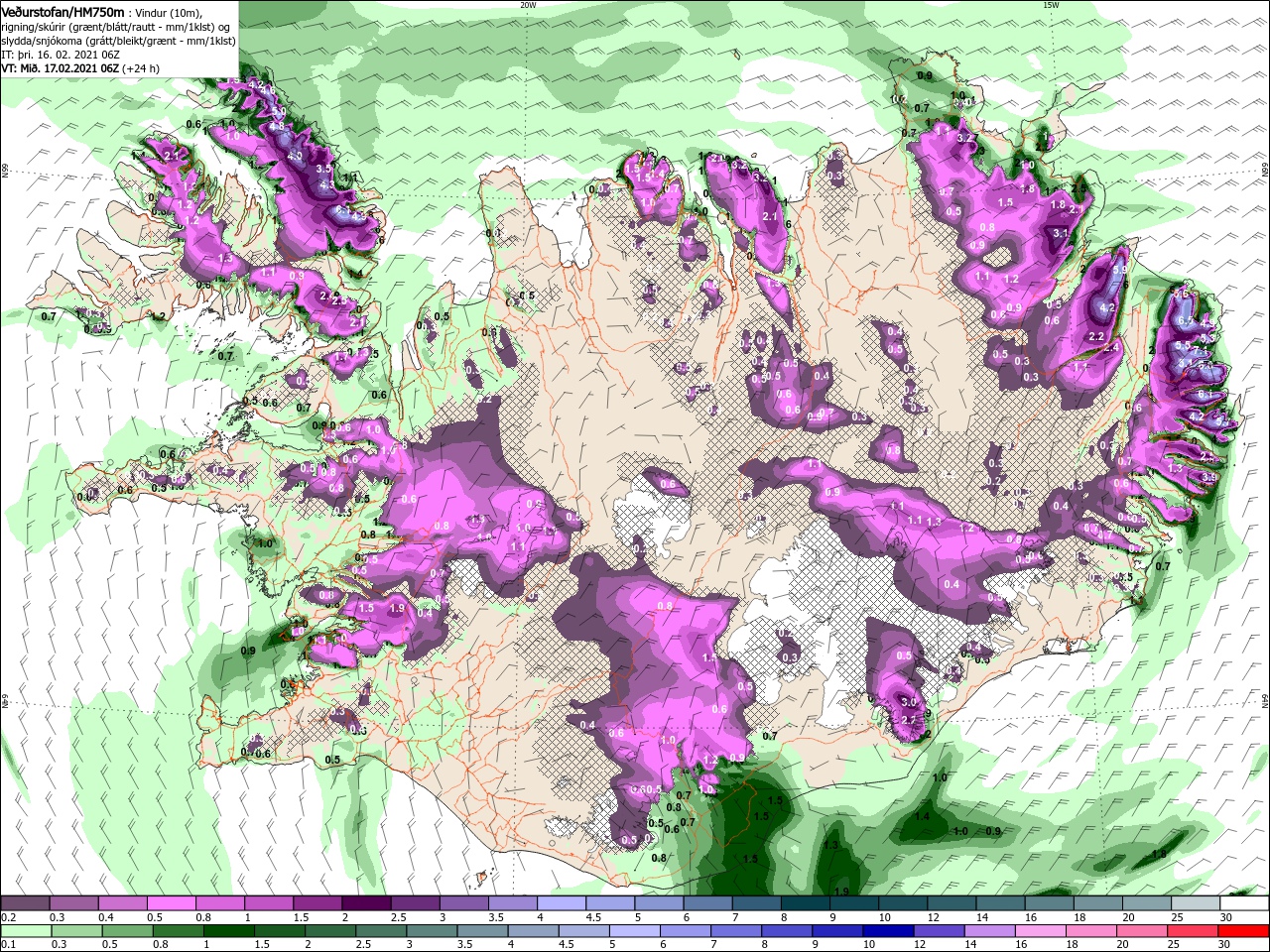
Task: Click the 20W longitude label at top
Action: [528, 5]
